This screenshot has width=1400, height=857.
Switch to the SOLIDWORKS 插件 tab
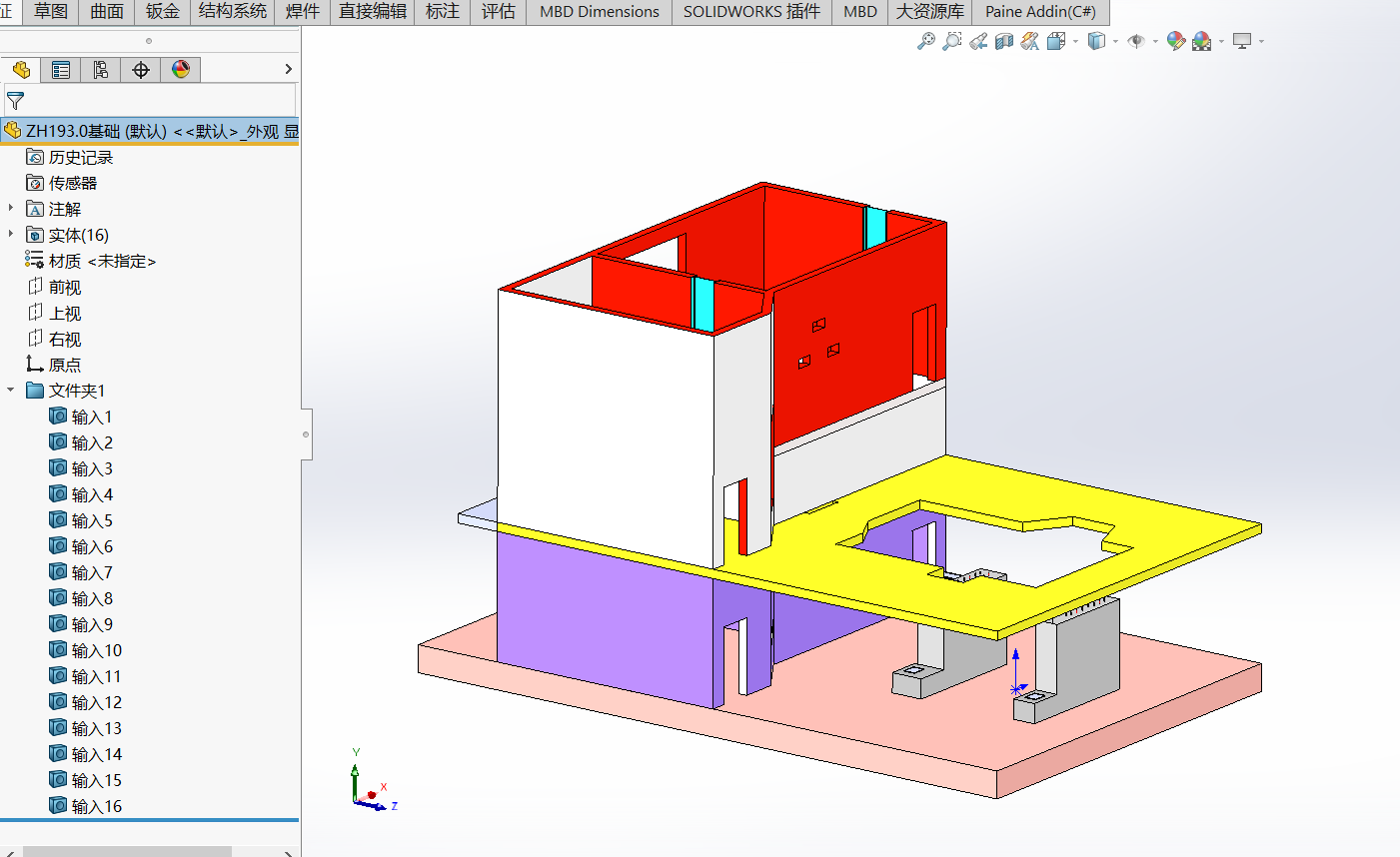(x=751, y=11)
